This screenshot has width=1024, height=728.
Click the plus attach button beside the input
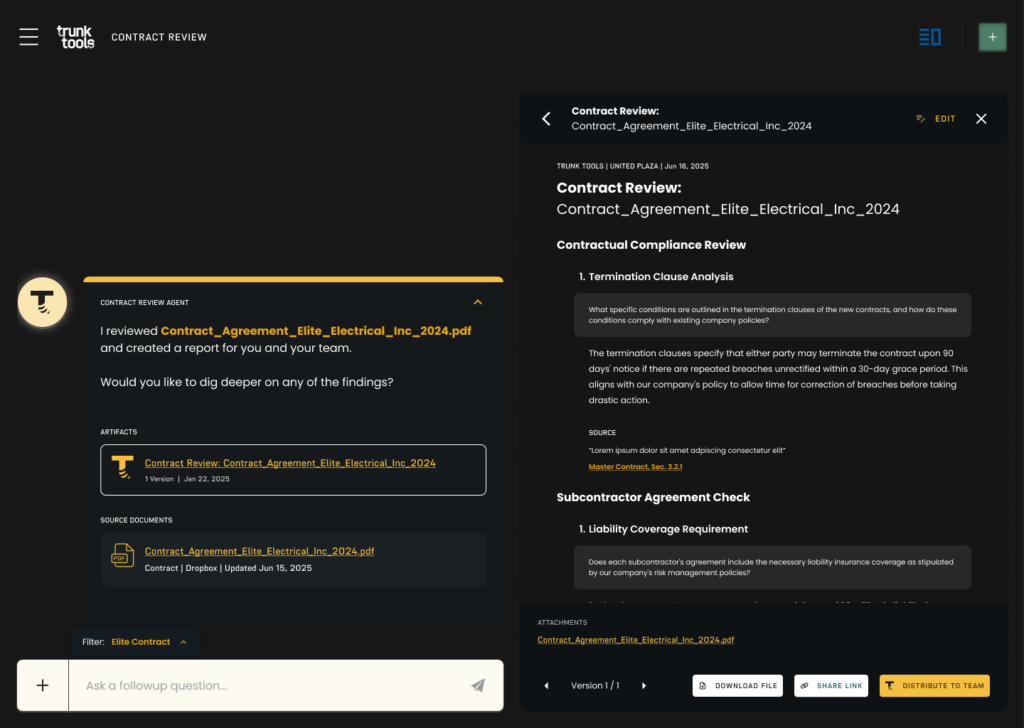42,685
